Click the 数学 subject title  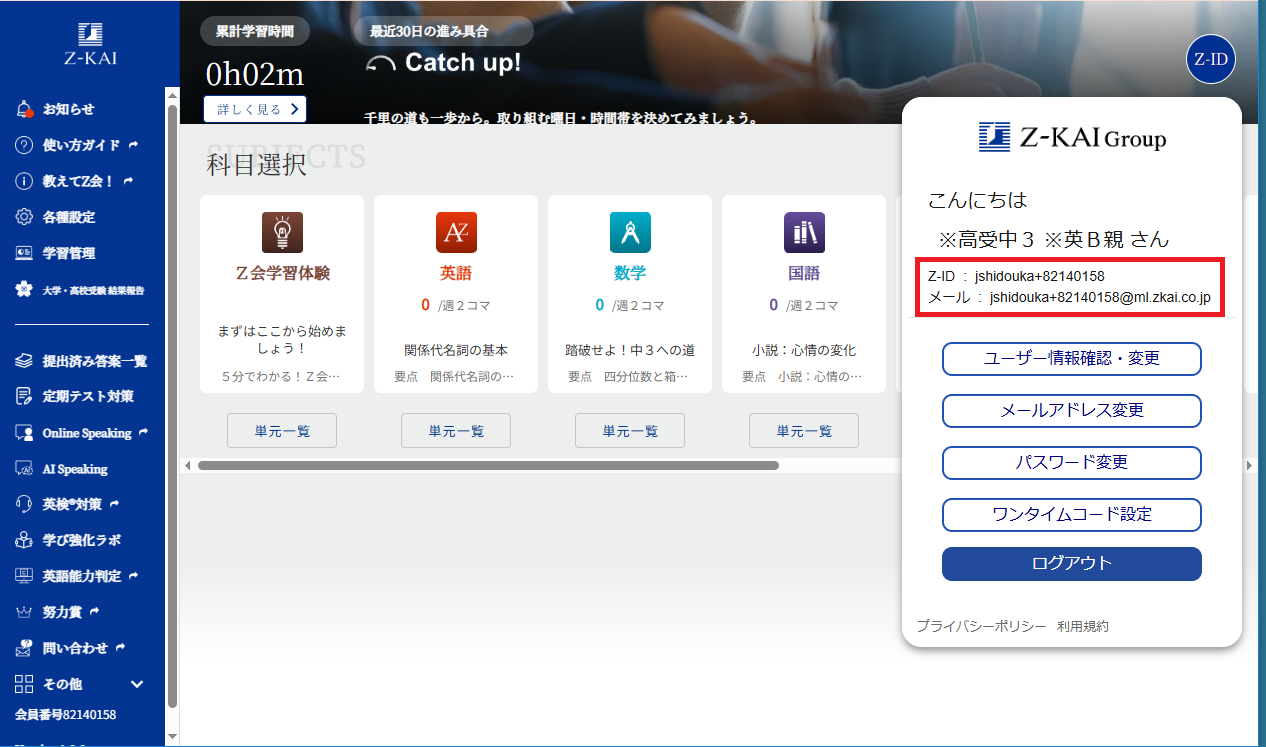630,273
